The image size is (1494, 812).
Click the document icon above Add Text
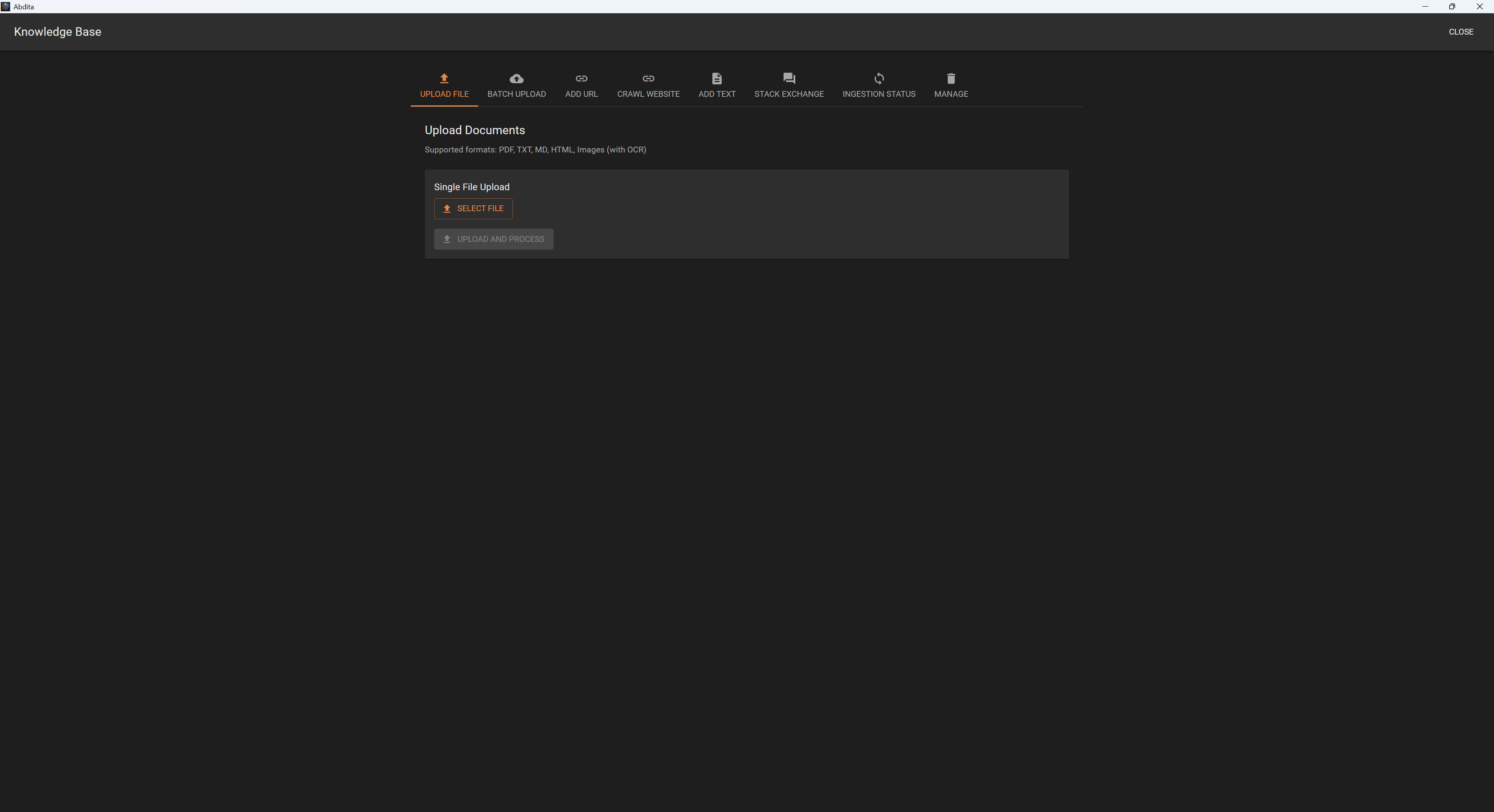tap(717, 78)
